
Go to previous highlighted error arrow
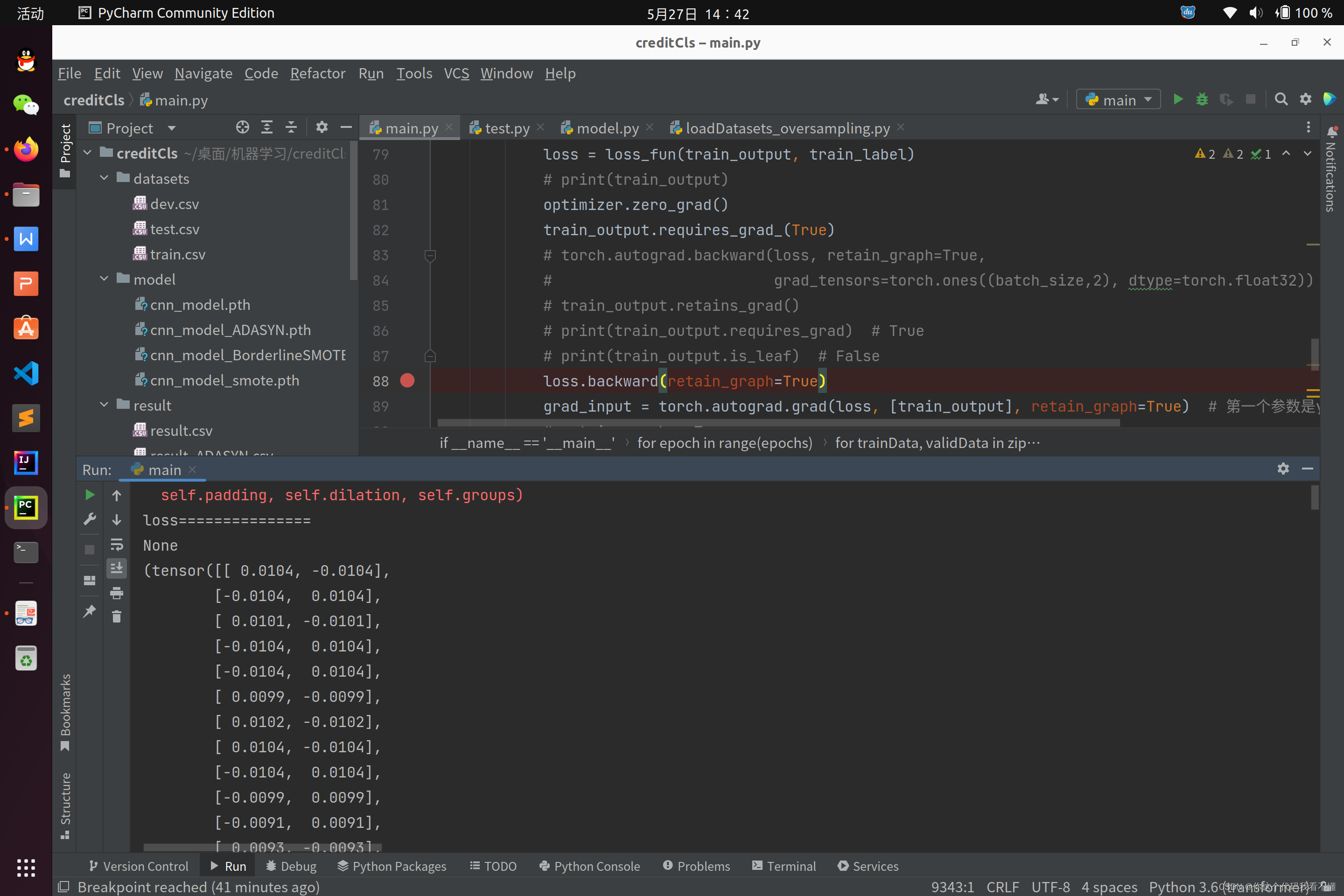coord(1286,154)
